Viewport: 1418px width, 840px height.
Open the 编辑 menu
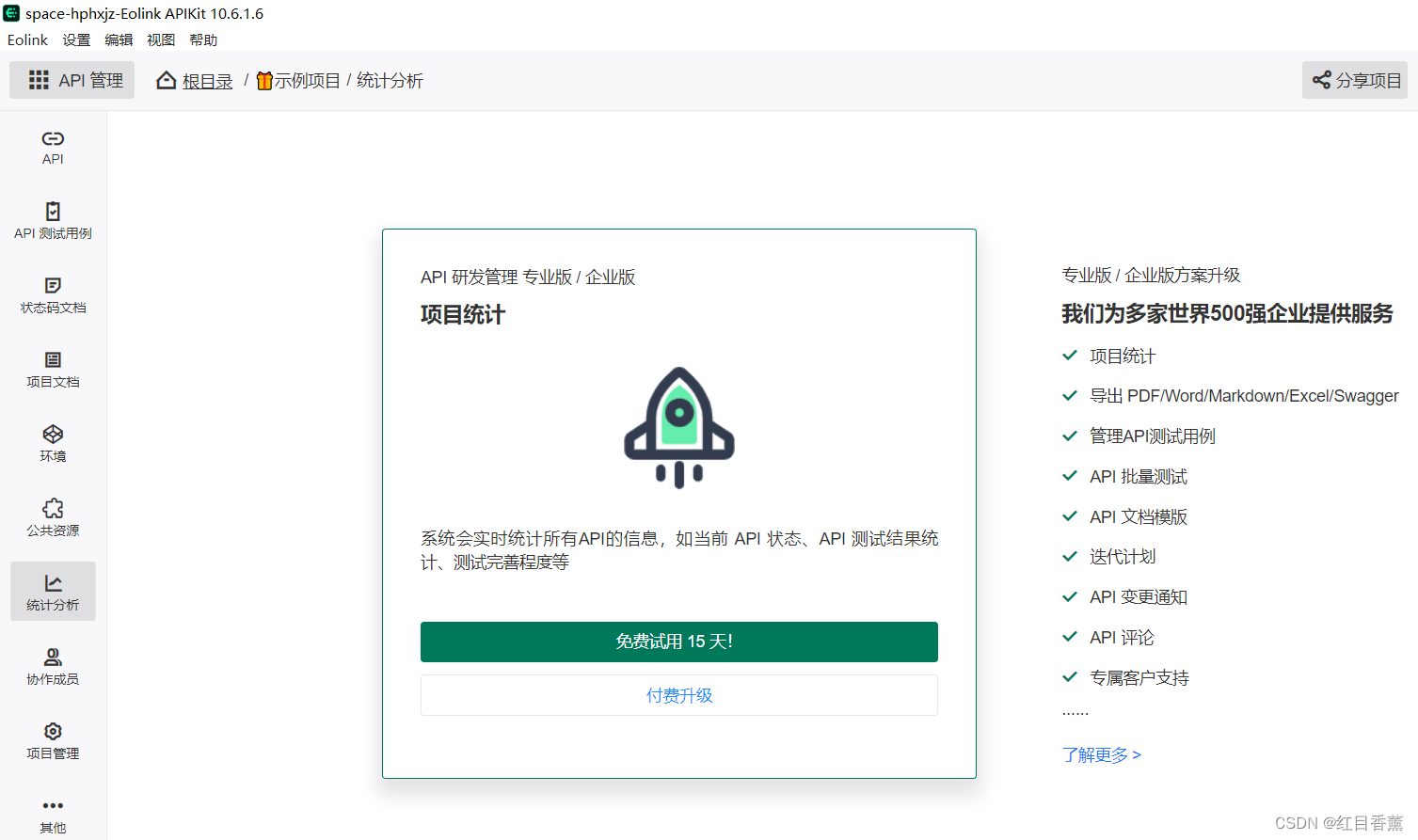(119, 40)
